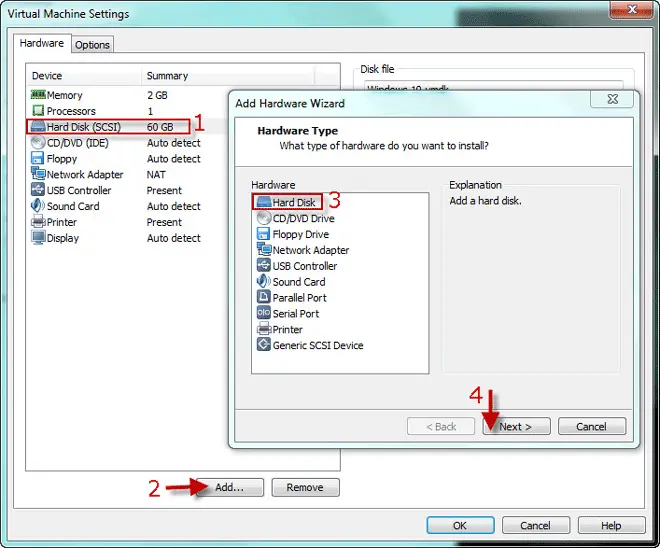Click the USB Controller device icon
Screen dimensions: 660x548
[37, 190]
